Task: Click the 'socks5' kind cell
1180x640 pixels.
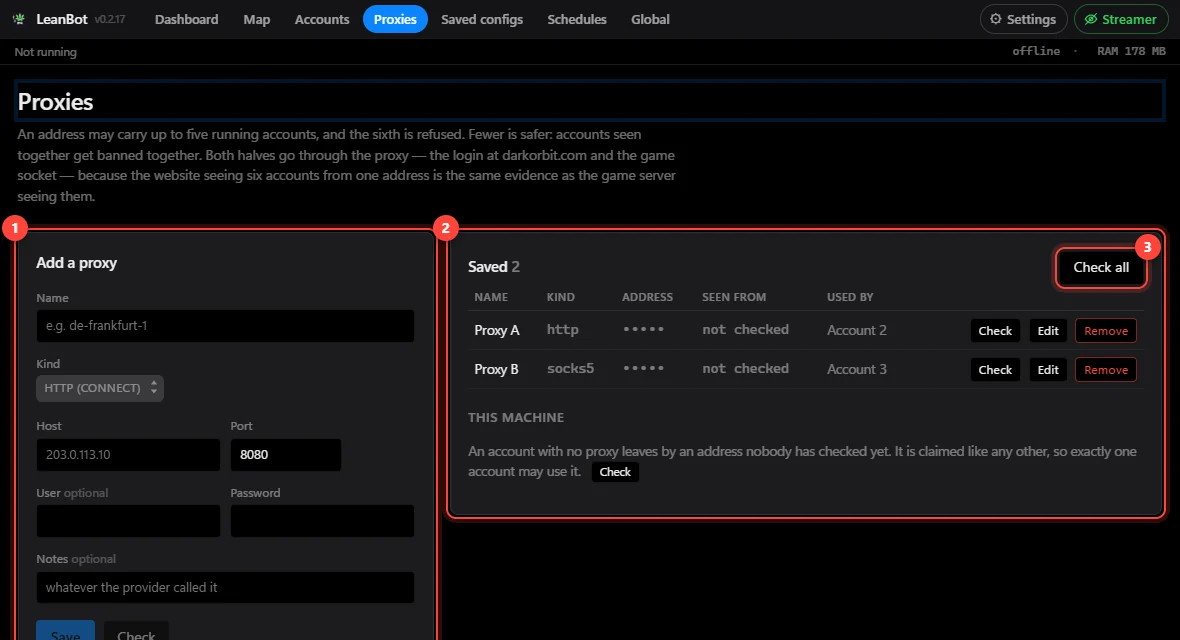Action: click(570, 369)
